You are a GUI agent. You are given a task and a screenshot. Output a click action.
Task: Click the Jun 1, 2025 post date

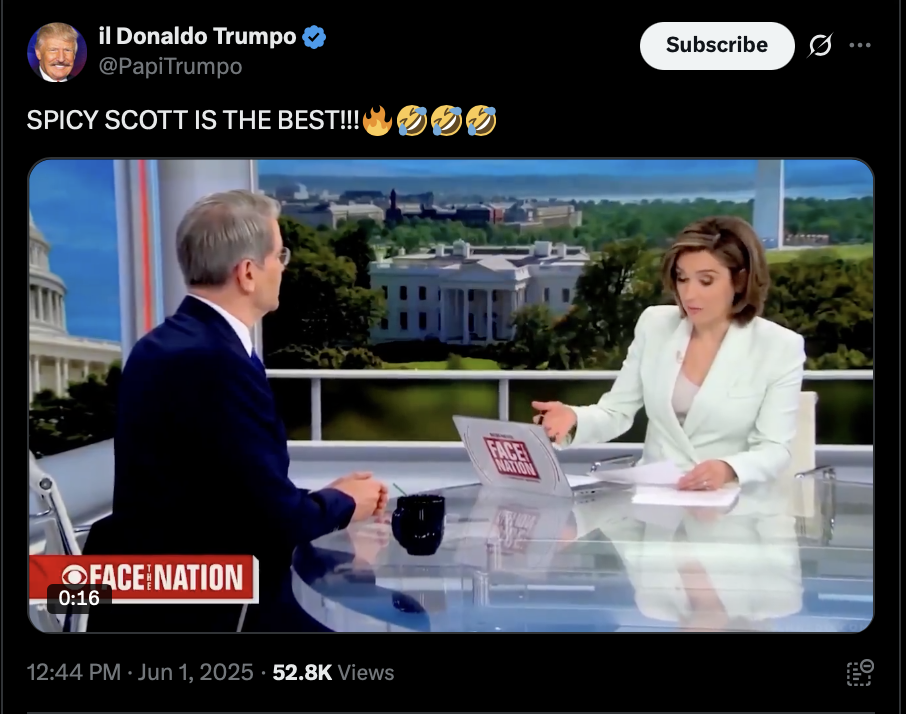point(195,672)
